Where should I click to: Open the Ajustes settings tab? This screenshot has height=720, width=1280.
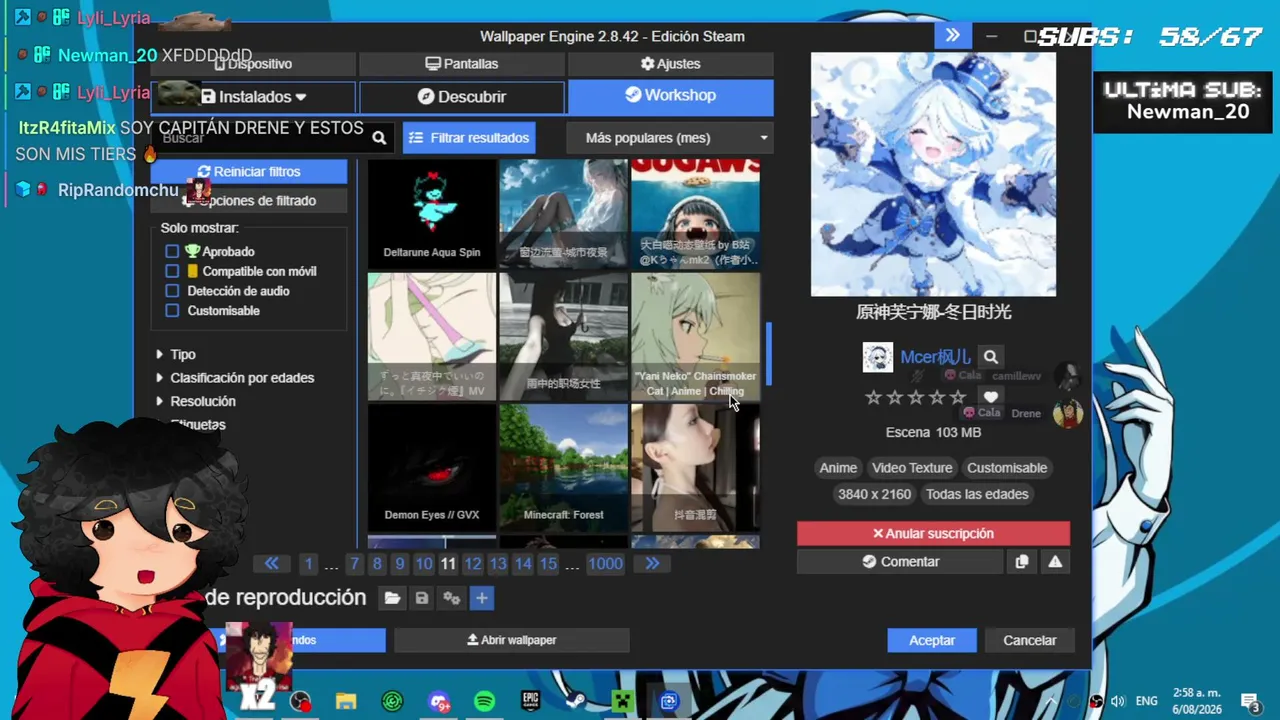click(x=671, y=64)
